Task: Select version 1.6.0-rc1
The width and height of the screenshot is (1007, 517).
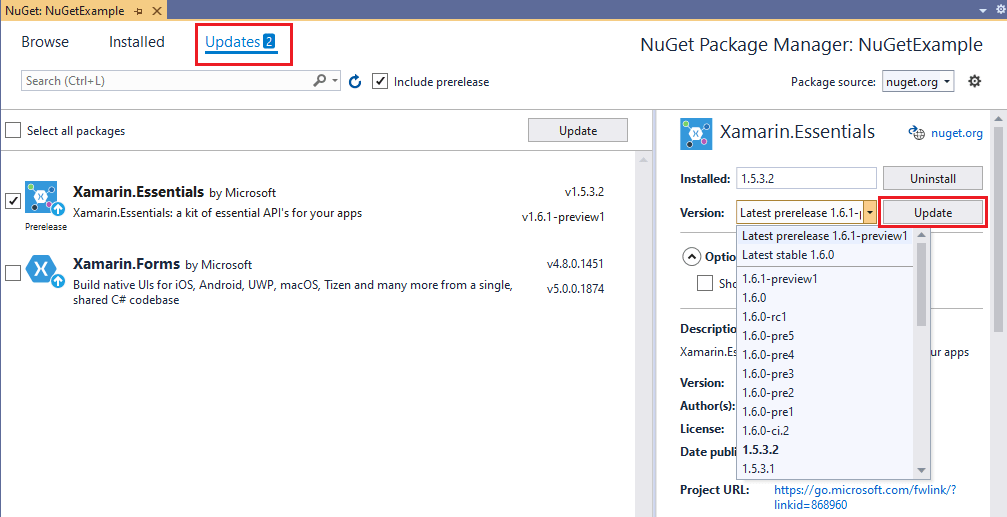Action: (825, 317)
